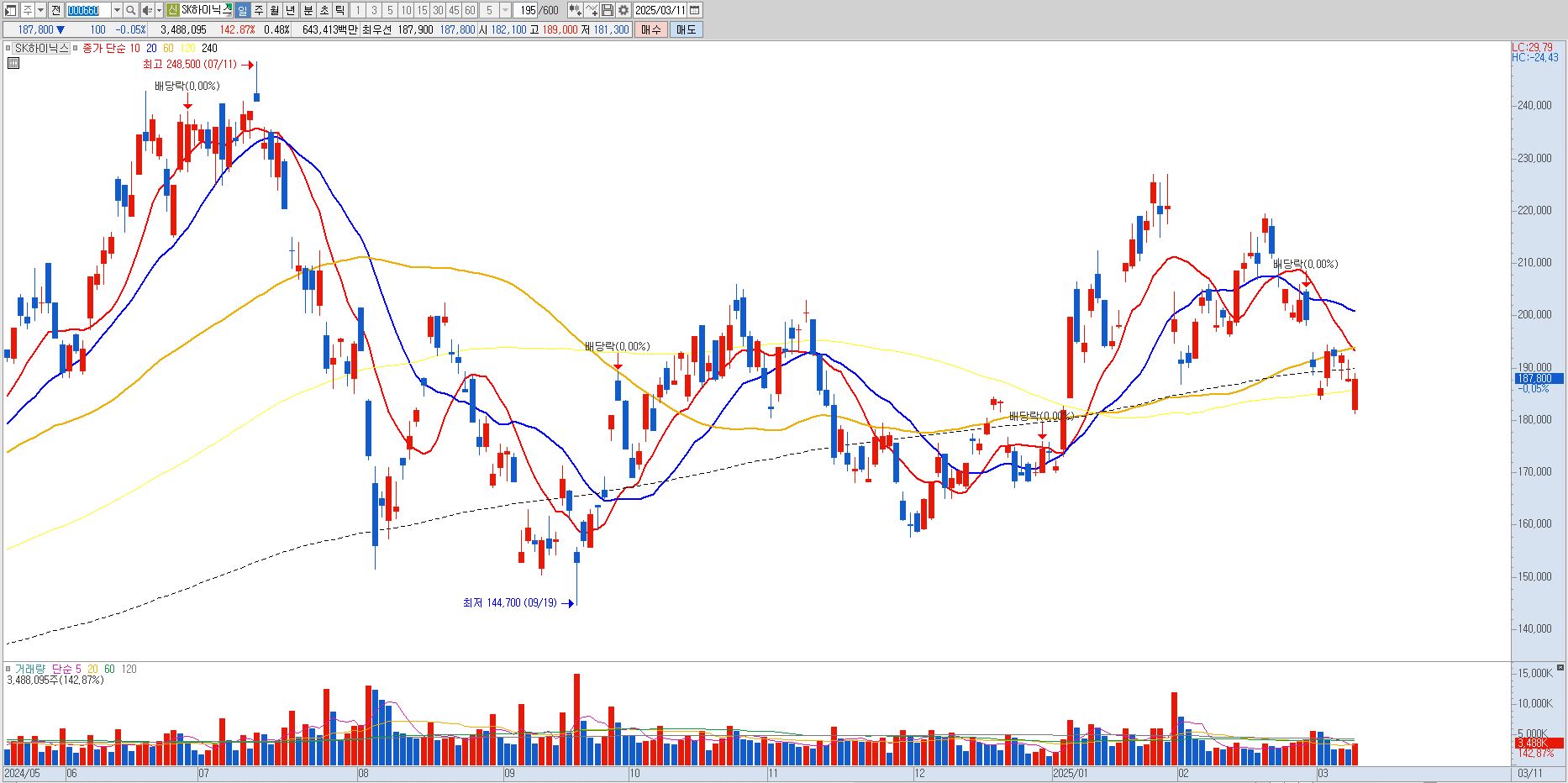Open the calendar date picker icon
This screenshot has width=1568, height=783.
(x=694, y=10)
